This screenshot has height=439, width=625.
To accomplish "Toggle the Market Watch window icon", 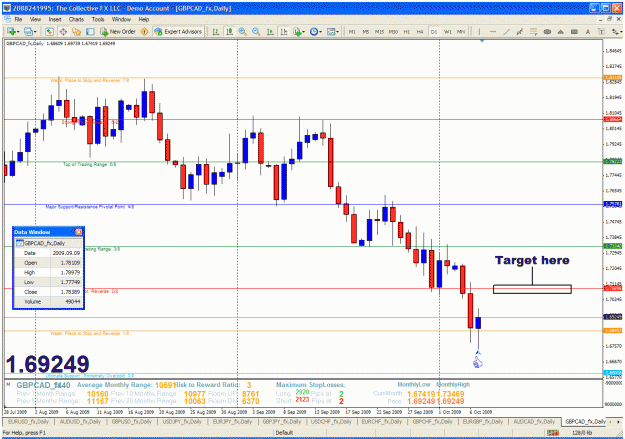I will pyautogui.click(x=49, y=31).
